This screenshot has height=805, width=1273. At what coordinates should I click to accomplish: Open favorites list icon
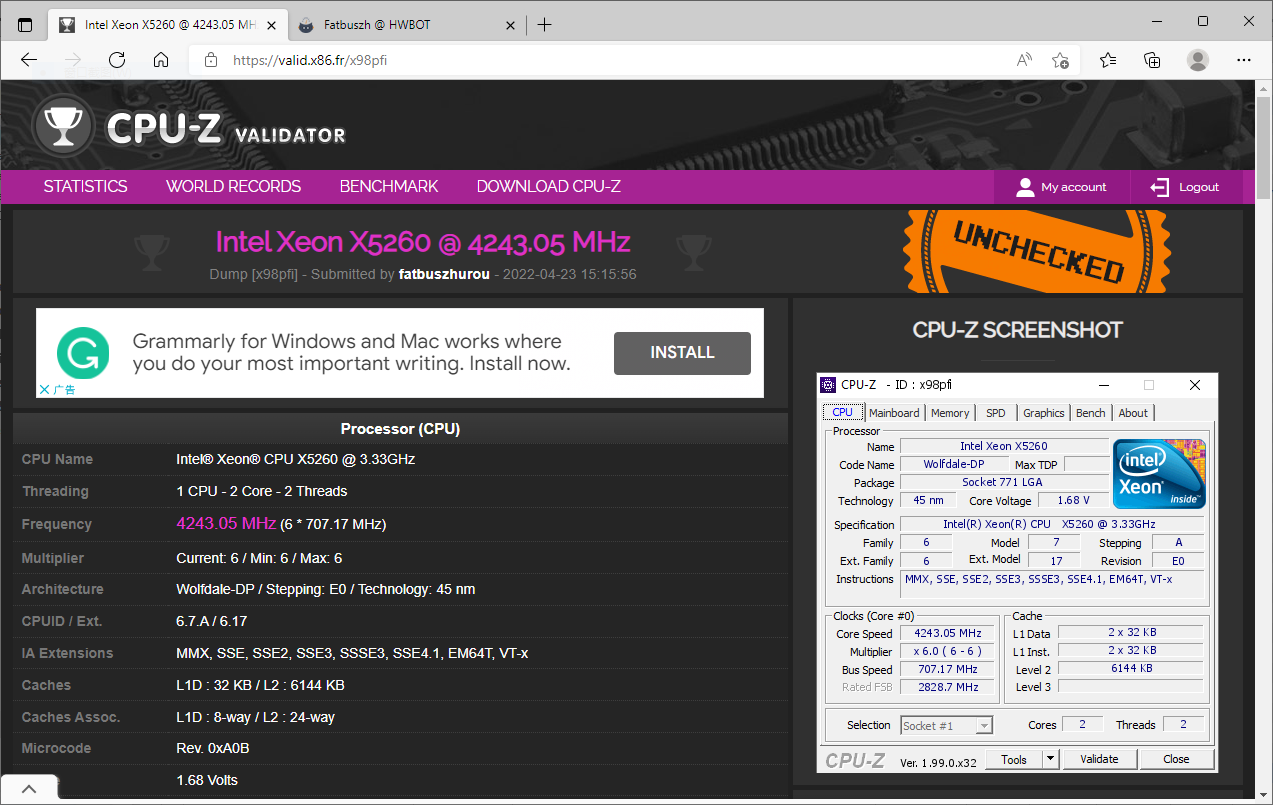tap(1108, 60)
